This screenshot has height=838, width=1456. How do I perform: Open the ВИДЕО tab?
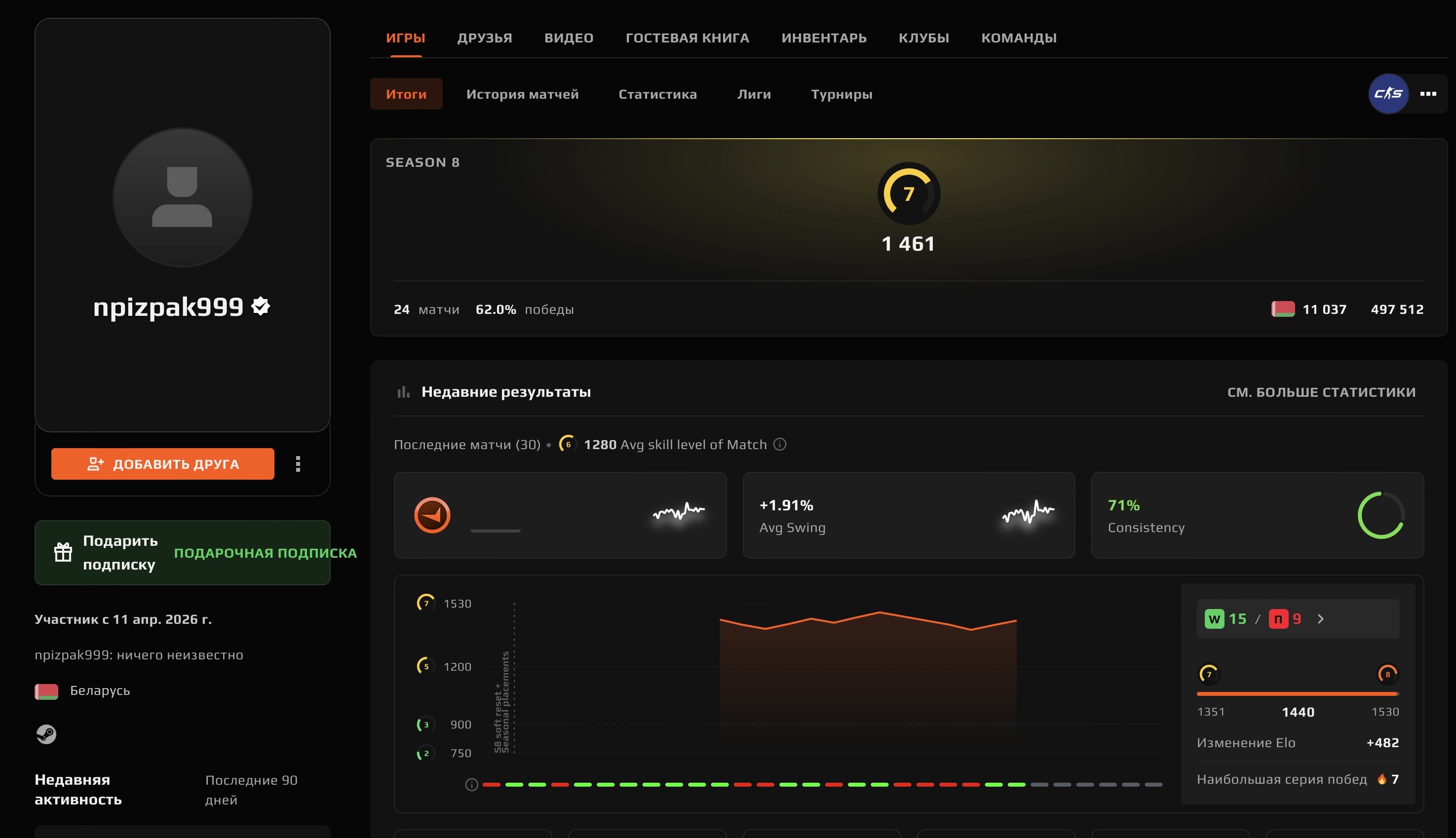point(569,38)
